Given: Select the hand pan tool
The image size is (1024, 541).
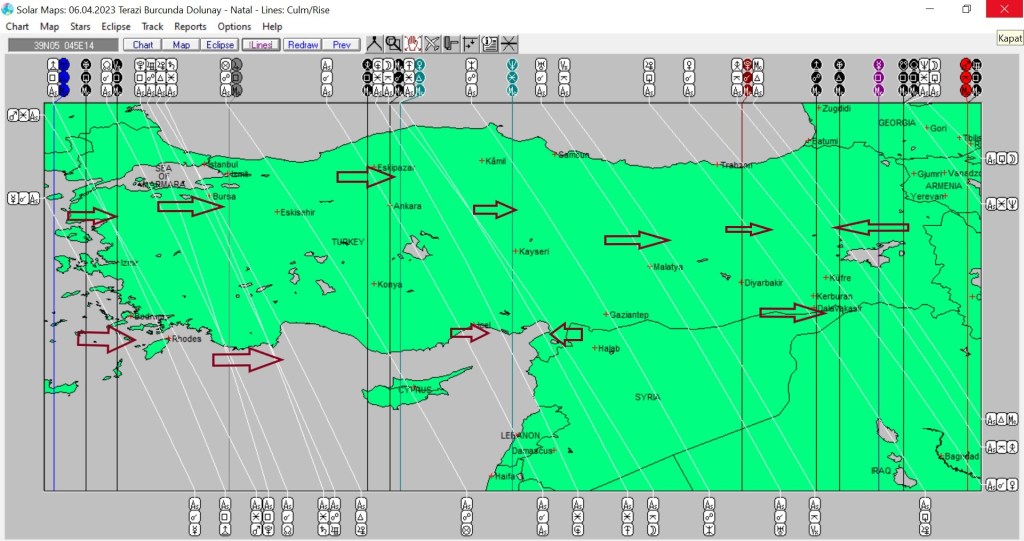Looking at the screenshot, I should (413, 44).
